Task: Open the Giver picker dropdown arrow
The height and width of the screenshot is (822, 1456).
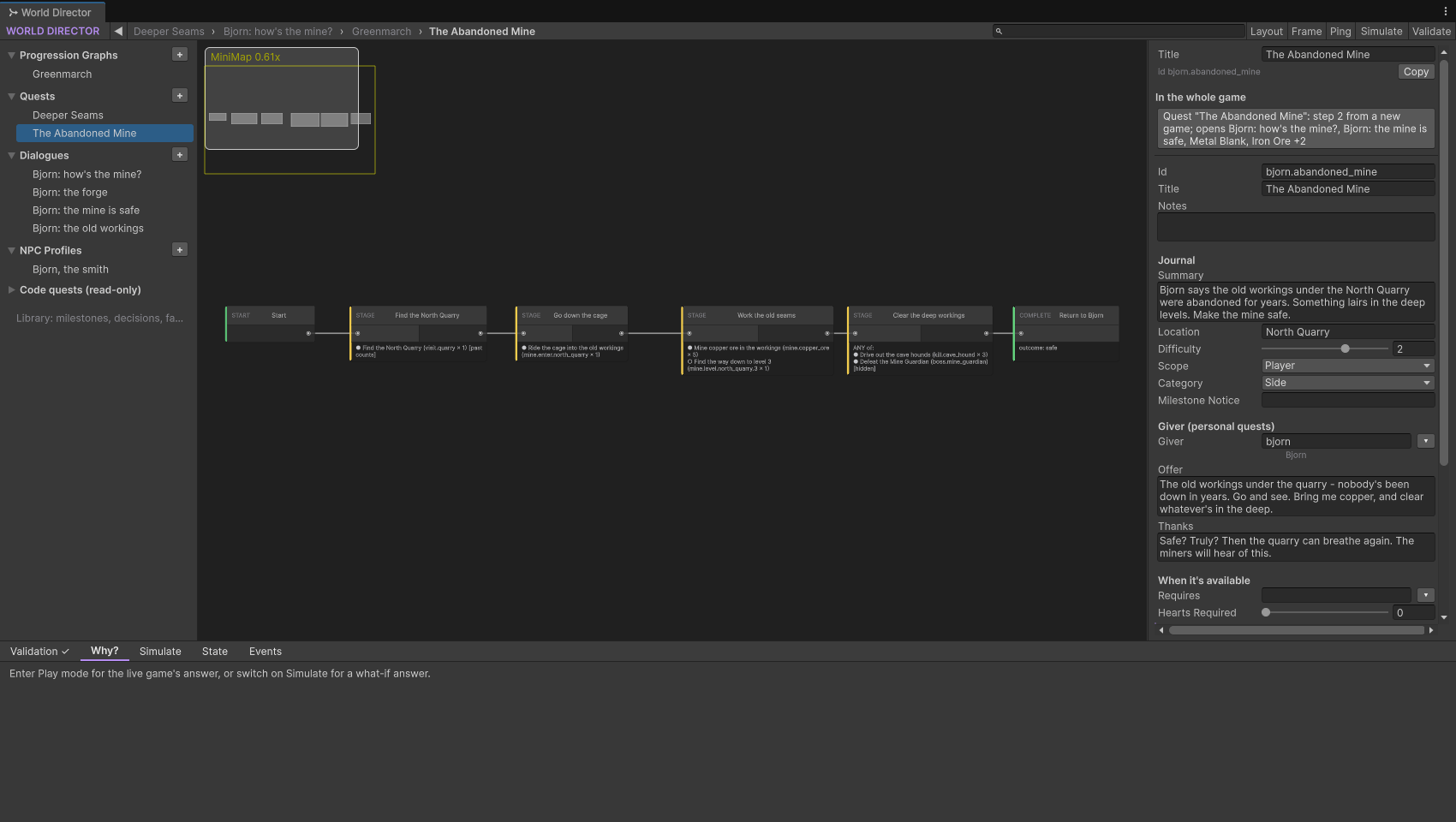Action: 1426,441
